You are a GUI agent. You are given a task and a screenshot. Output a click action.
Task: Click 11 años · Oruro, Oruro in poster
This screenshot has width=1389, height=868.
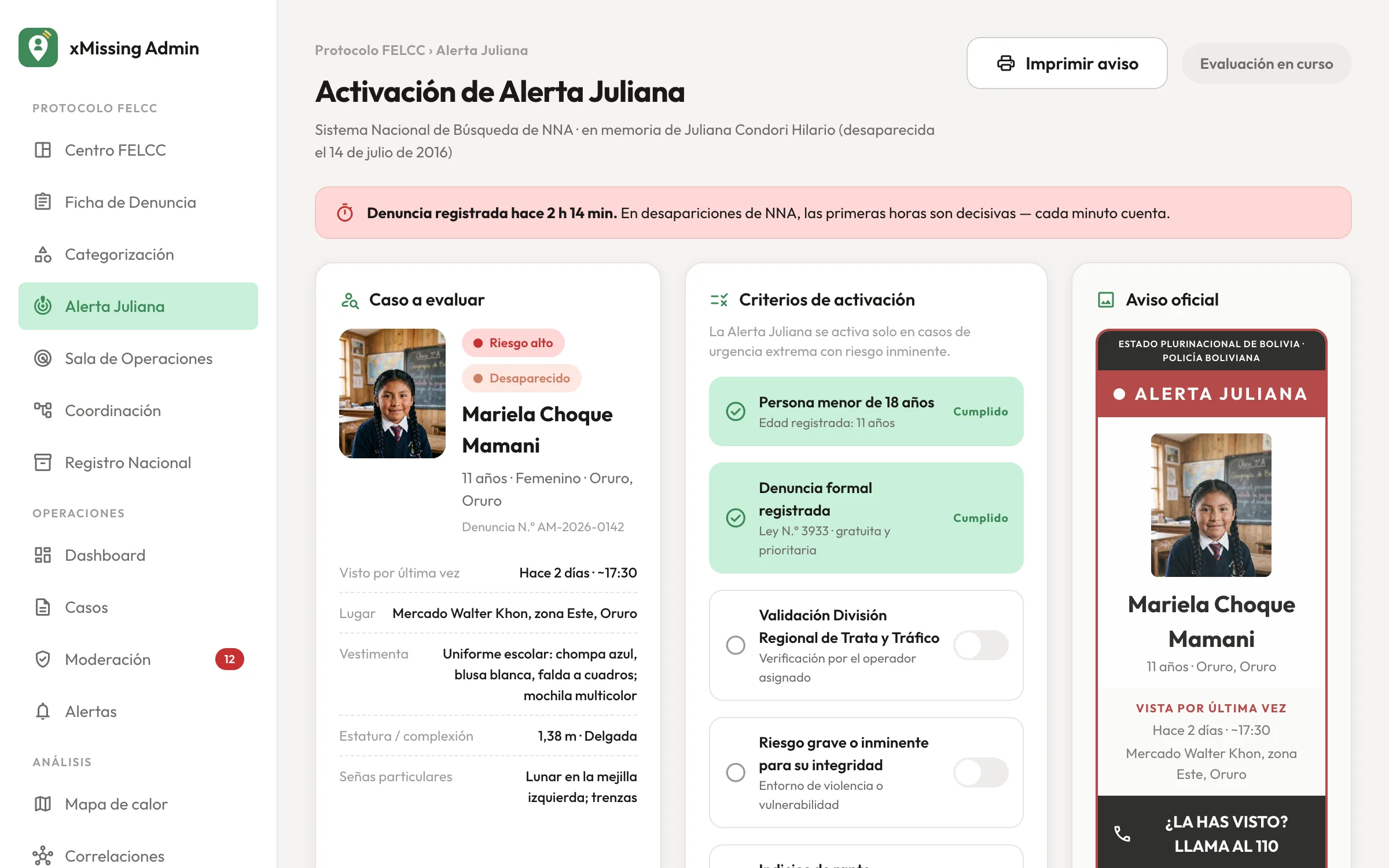1211,667
